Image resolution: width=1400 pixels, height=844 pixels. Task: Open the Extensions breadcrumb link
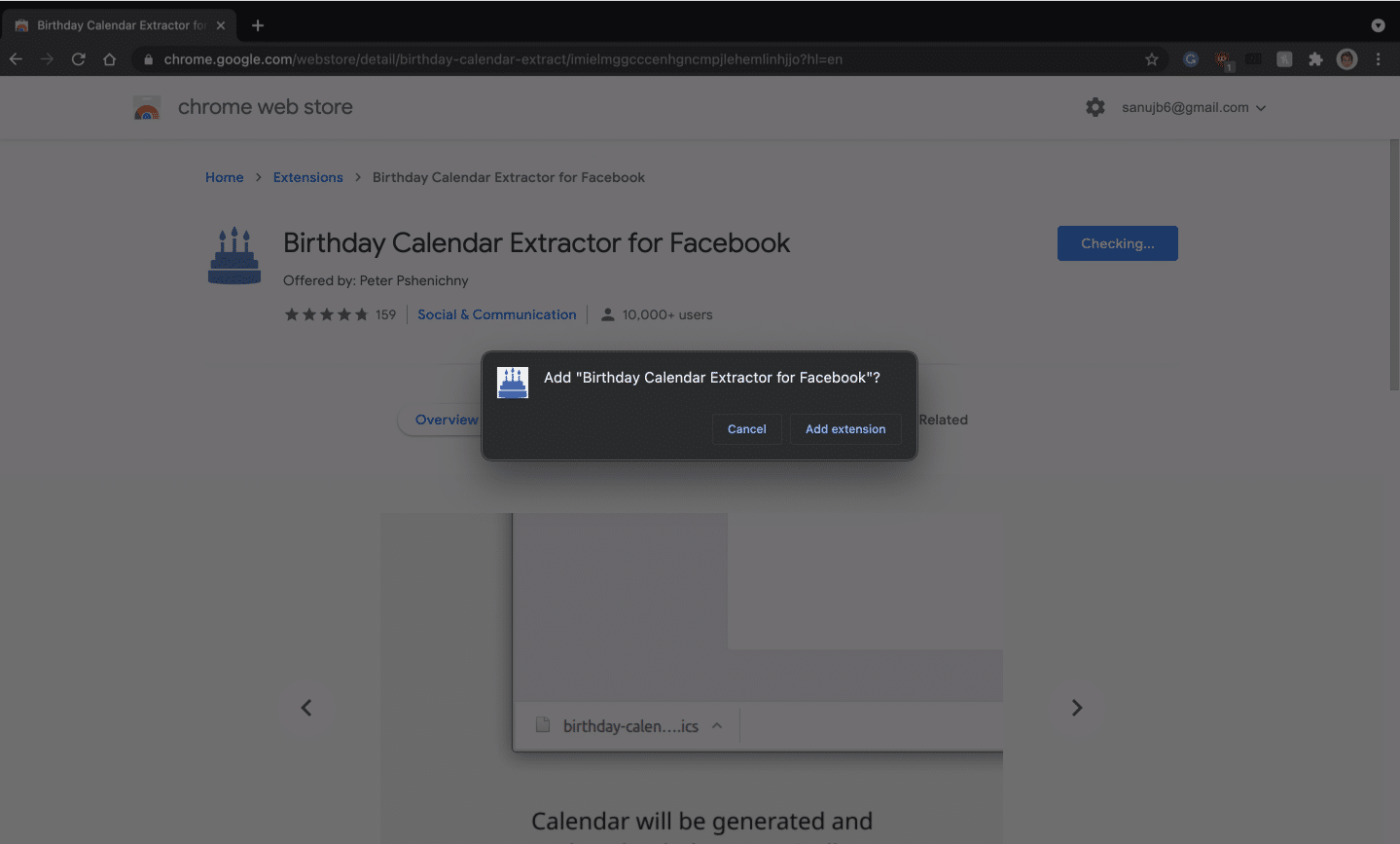[307, 177]
